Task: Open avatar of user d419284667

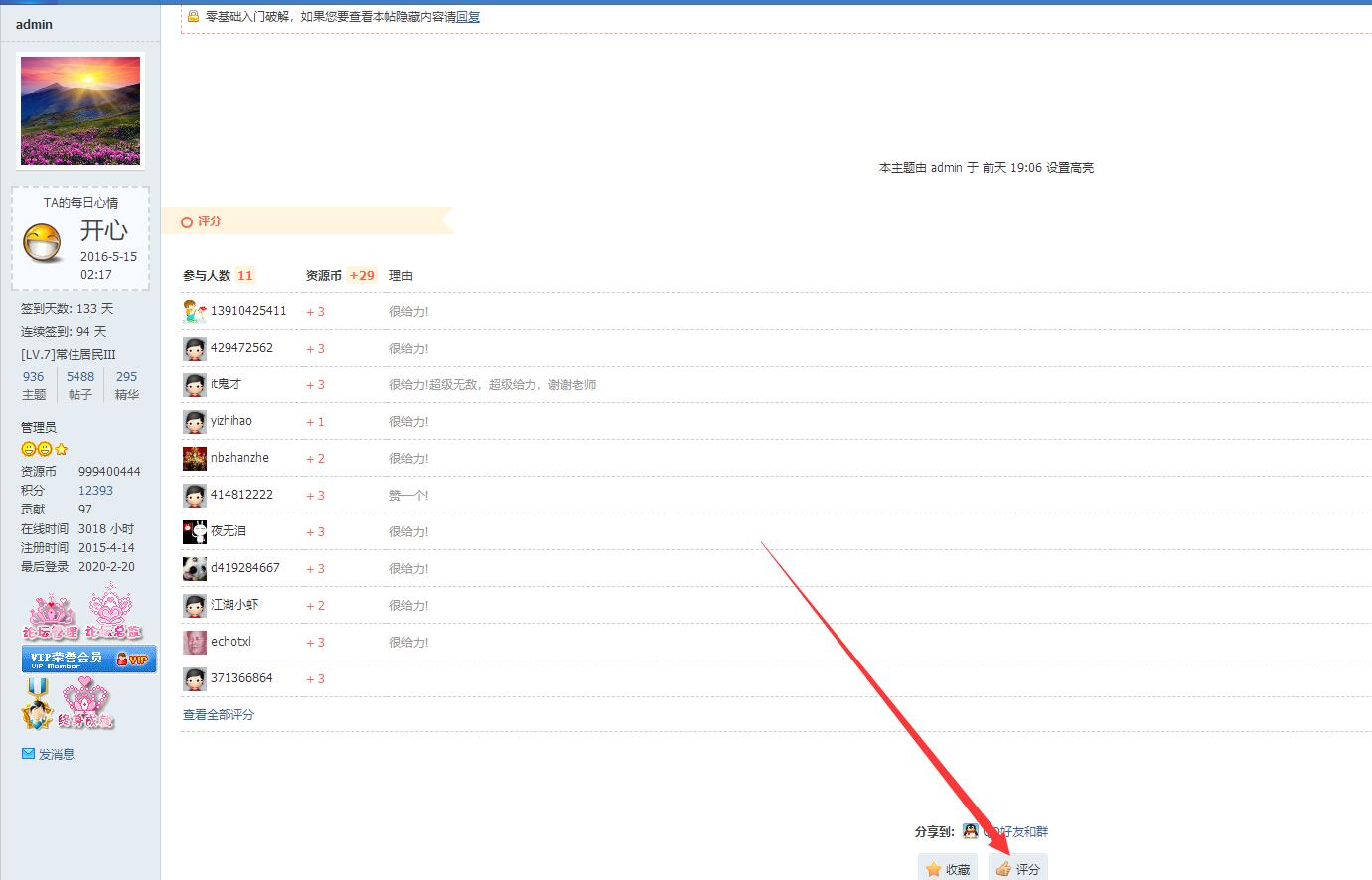Action: [195, 568]
